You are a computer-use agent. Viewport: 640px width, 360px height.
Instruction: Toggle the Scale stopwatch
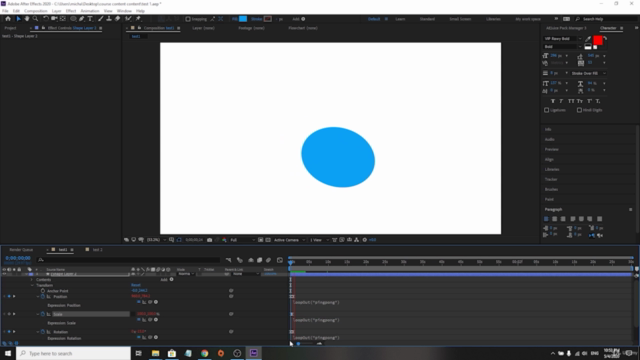(x=43, y=314)
